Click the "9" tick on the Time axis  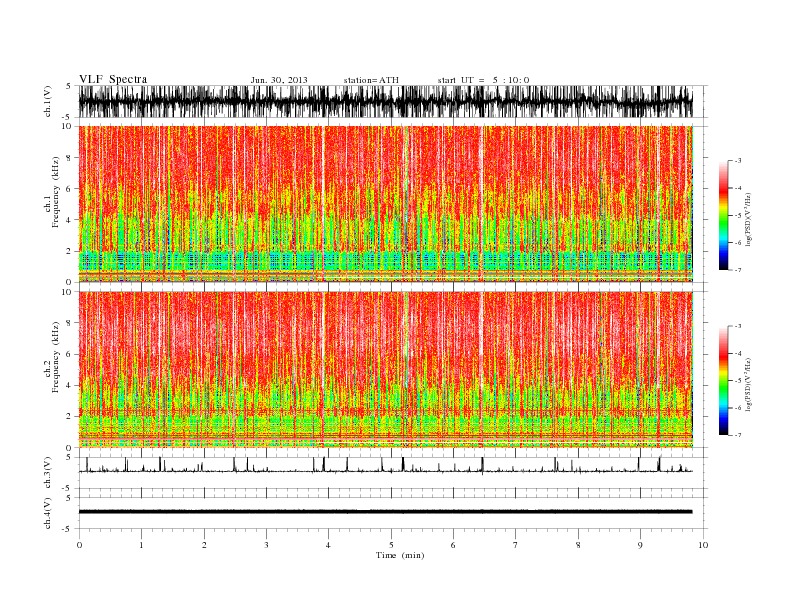640,545
